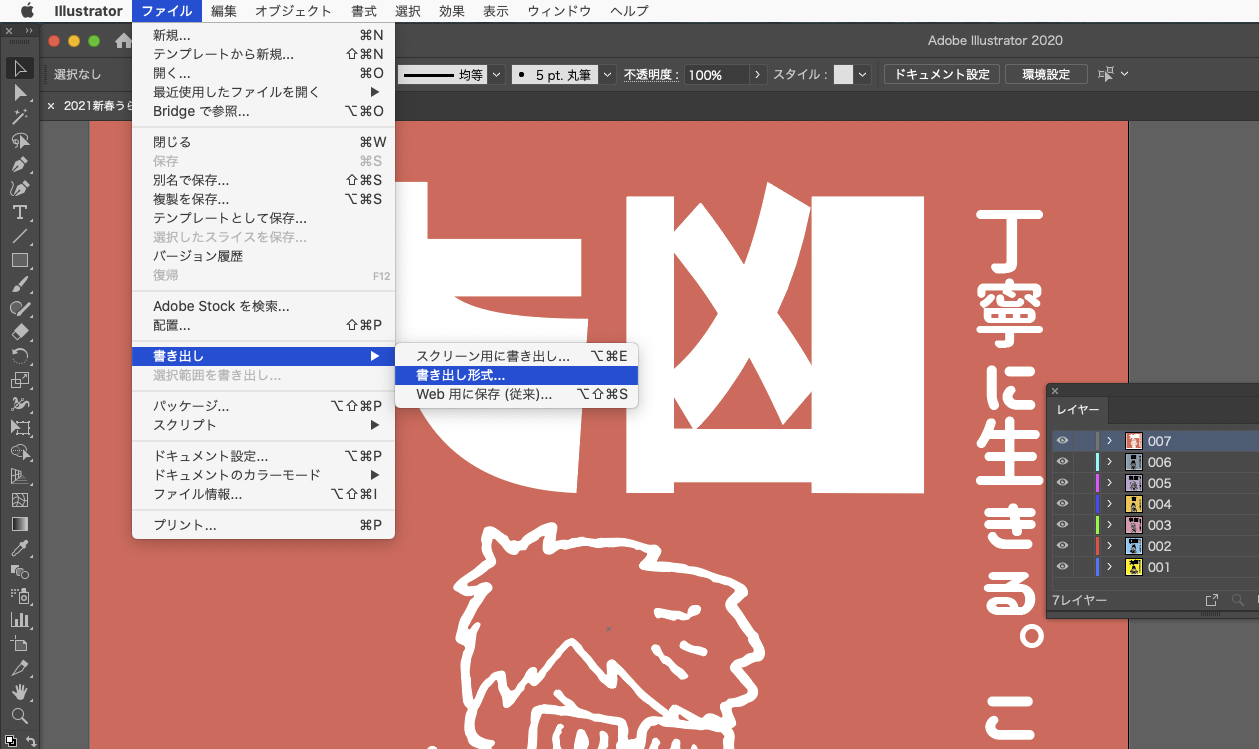1259x749 pixels.
Task: Activate the Eyedropper tool
Action: [19, 548]
